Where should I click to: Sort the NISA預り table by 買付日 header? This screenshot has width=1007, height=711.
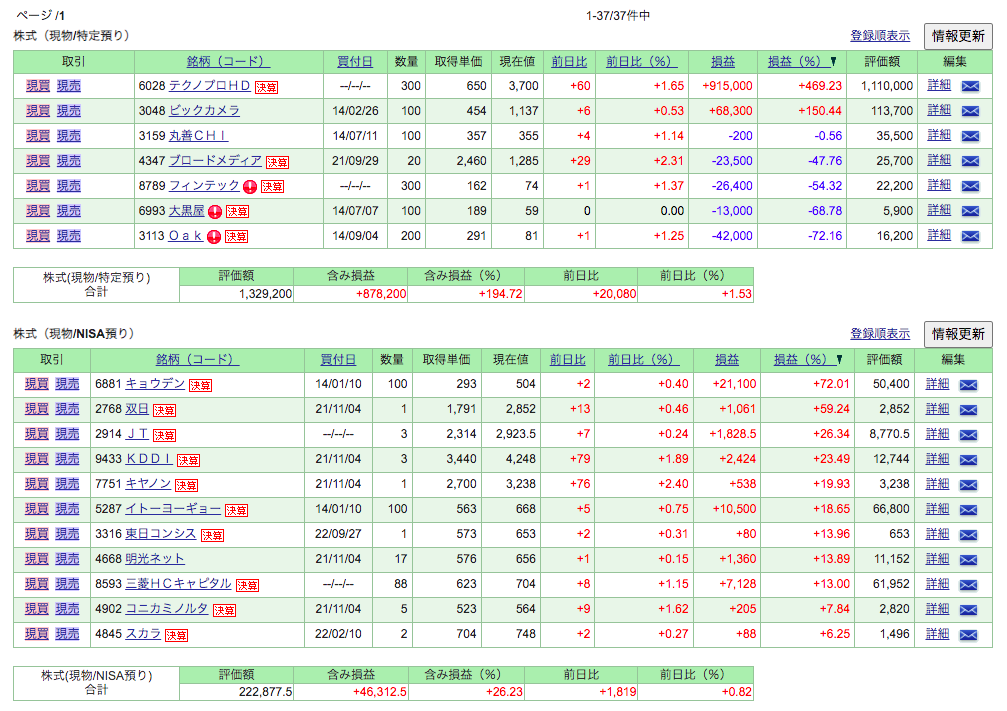click(x=338, y=360)
